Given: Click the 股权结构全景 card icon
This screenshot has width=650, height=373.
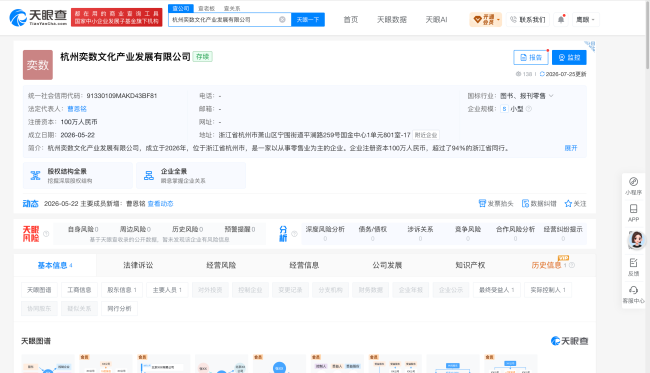Looking at the screenshot, I should click(36, 175).
